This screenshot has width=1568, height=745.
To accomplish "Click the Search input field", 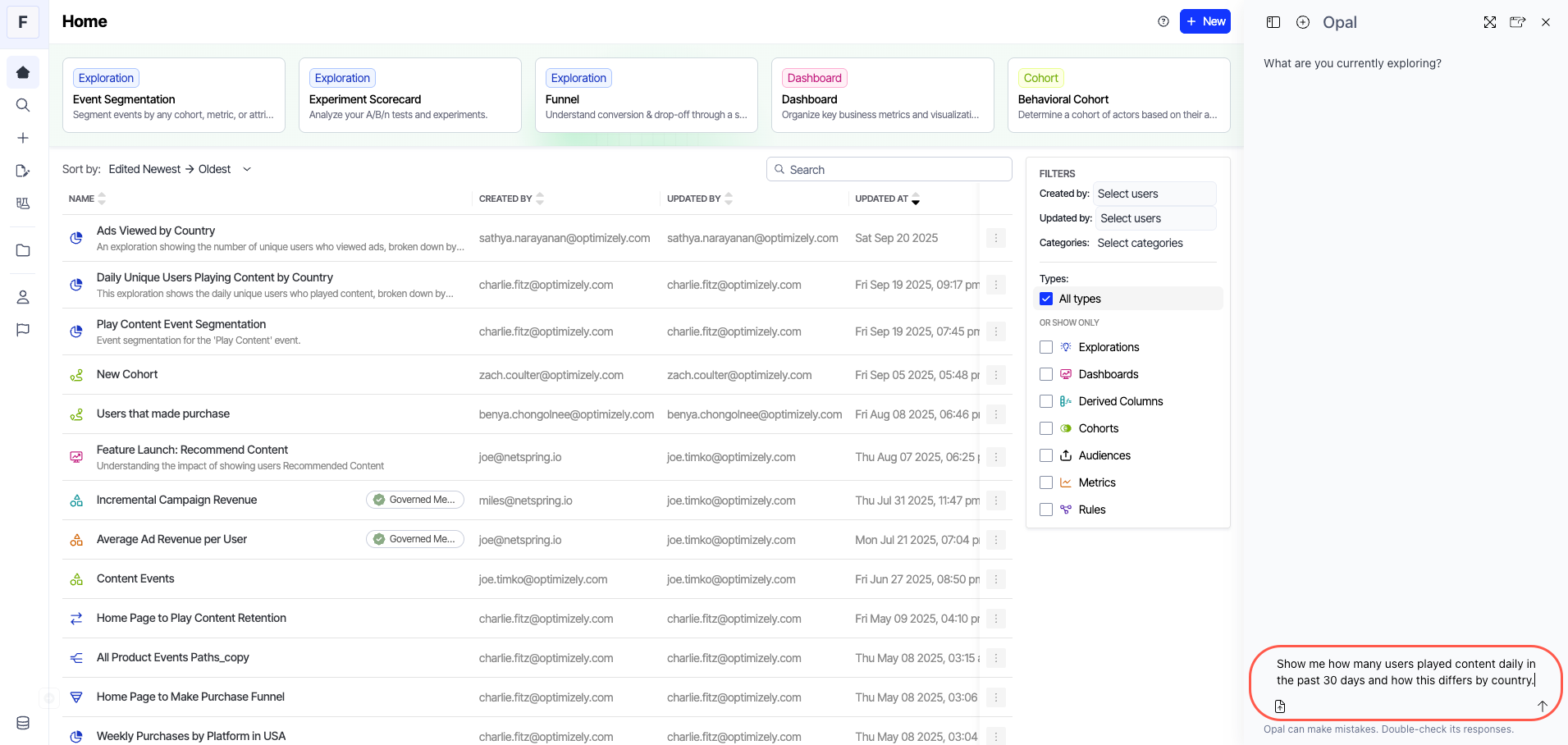I will (889, 169).
